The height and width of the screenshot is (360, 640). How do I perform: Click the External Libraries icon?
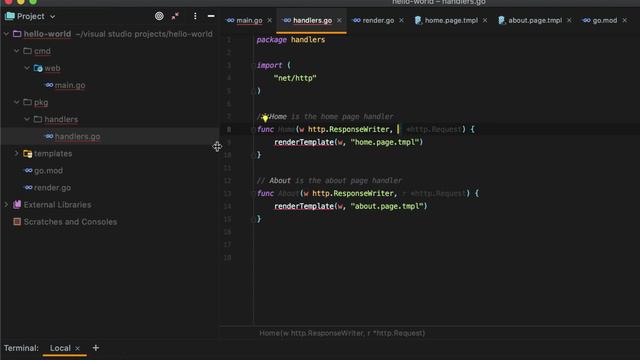pyautogui.click(x=17, y=204)
